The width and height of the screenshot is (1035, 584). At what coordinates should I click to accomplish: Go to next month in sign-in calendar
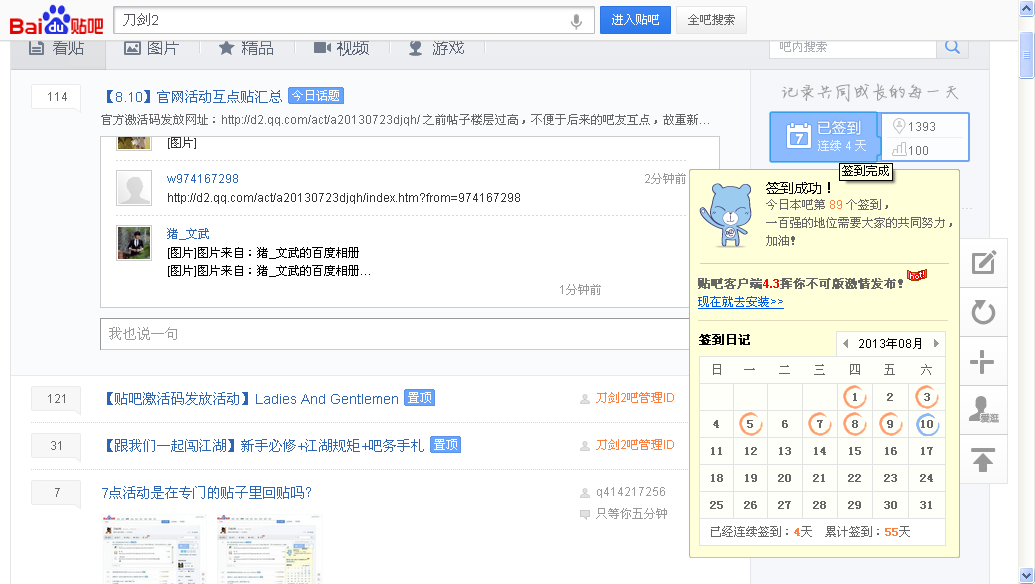[x=936, y=343]
